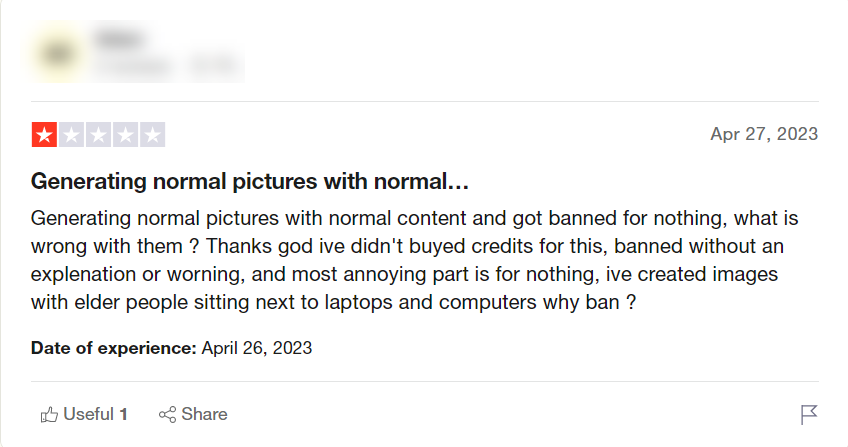Viewport: 848px width, 447px height.
Task: Click the fifth grey rating star
Action: (153, 135)
